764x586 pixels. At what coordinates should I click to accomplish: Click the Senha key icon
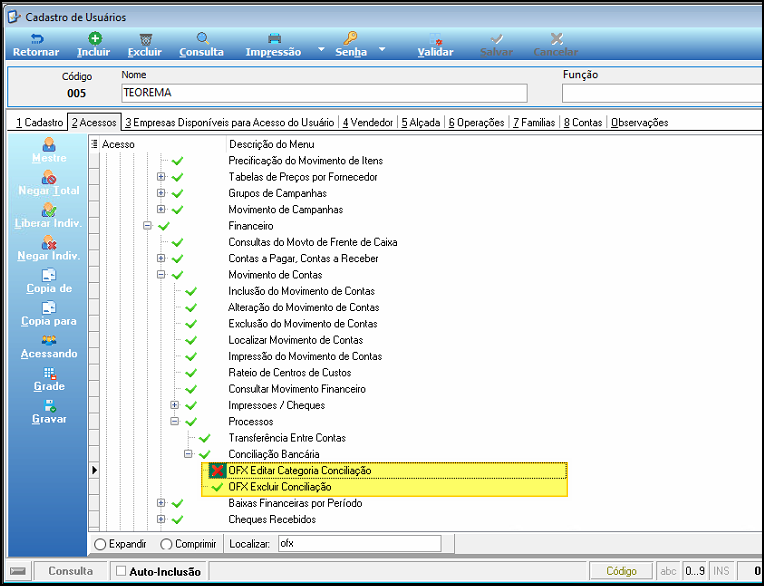click(x=350, y=38)
